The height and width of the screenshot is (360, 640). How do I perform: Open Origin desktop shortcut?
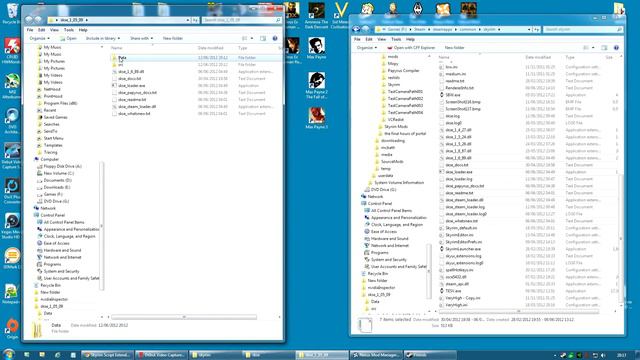coord(12,329)
